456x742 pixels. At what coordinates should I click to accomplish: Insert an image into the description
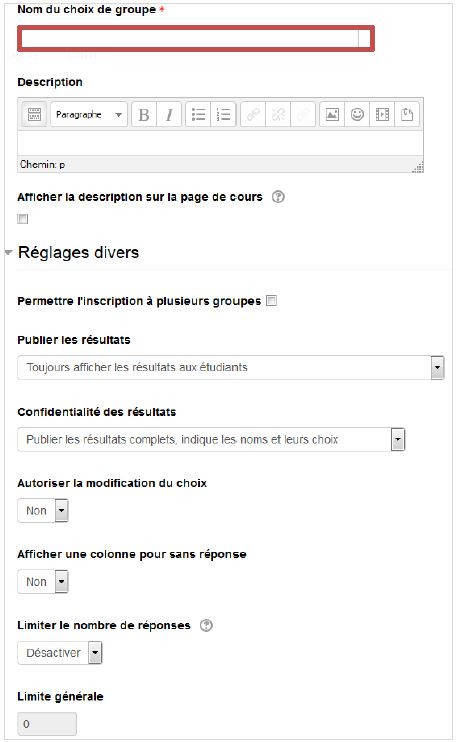pyautogui.click(x=332, y=115)
